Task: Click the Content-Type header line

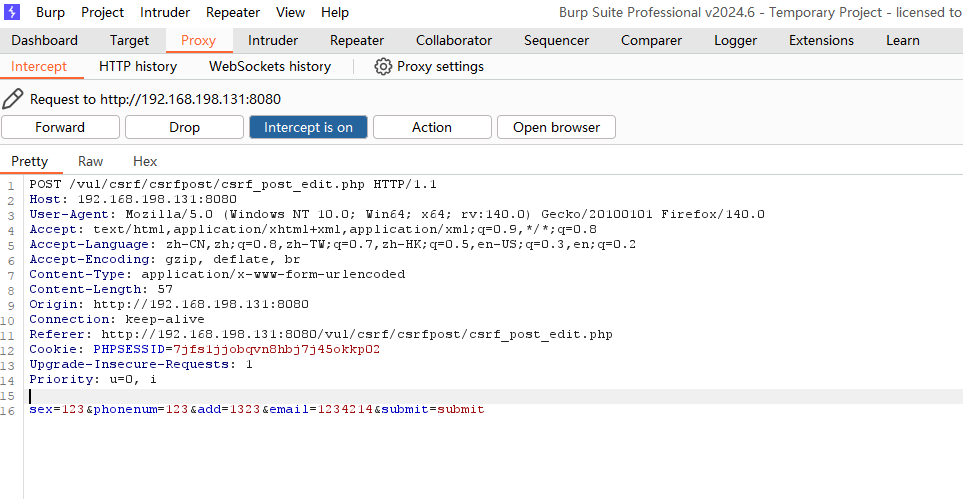Action: click(x=217, y=274)
